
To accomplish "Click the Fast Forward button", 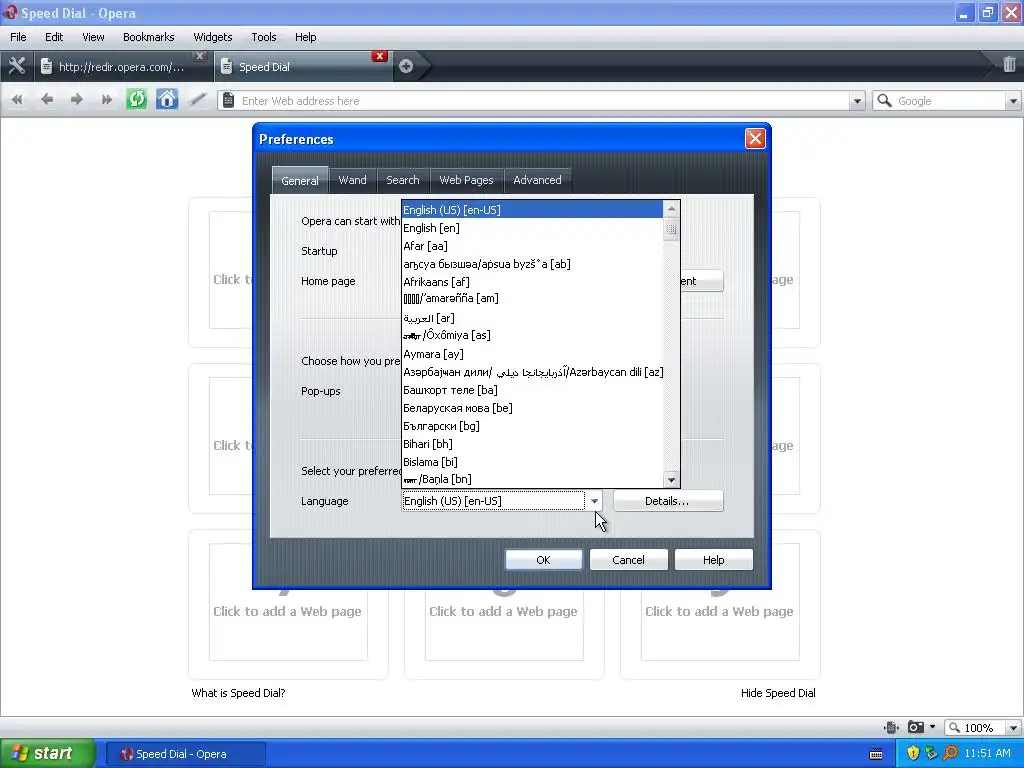I will [106, 100].
